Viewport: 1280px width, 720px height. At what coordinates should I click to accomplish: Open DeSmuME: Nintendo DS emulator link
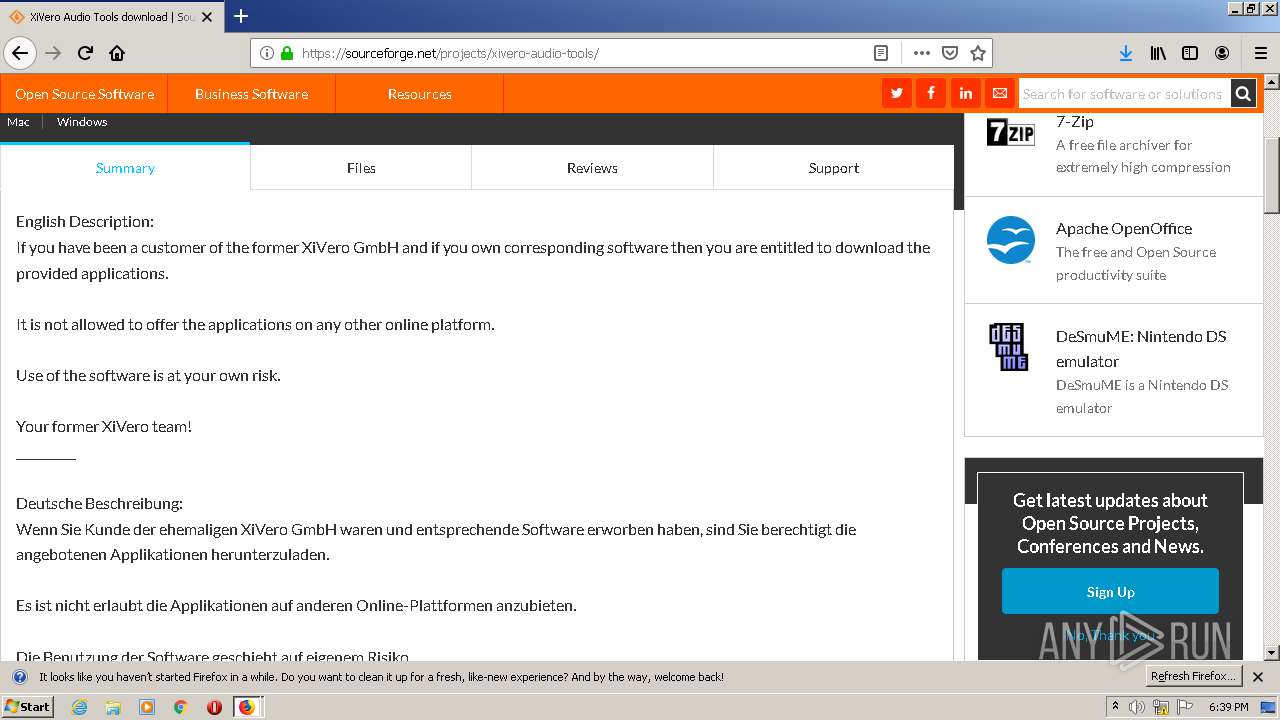(x=1141, y=348)
